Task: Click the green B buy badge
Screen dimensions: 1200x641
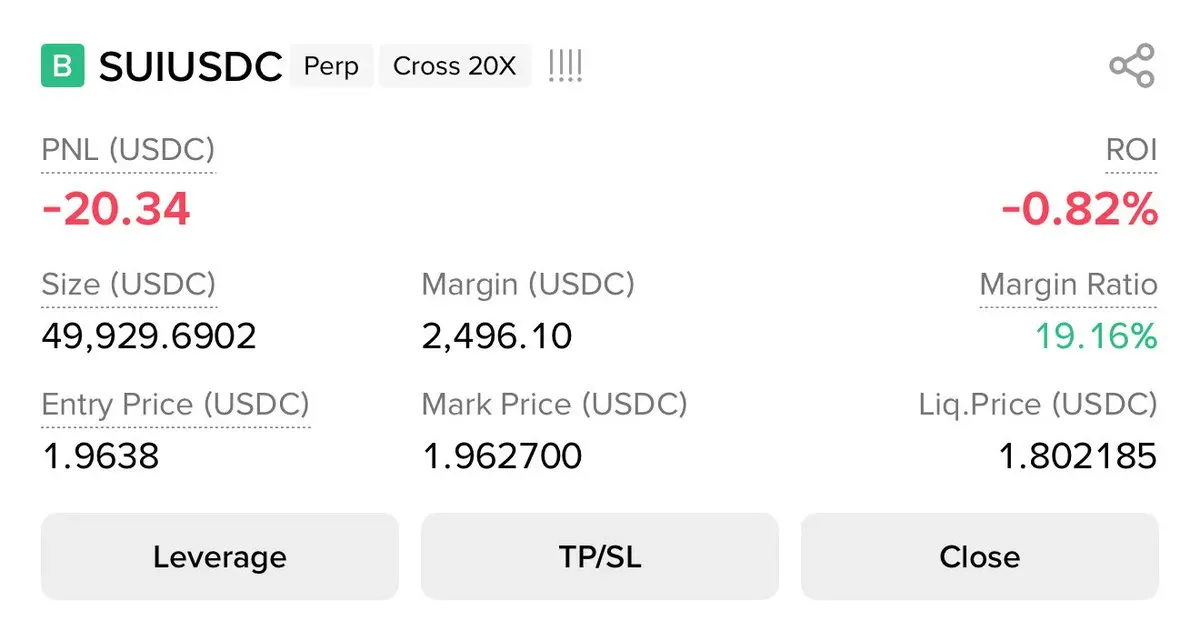Action: click(x=62, y=66)
